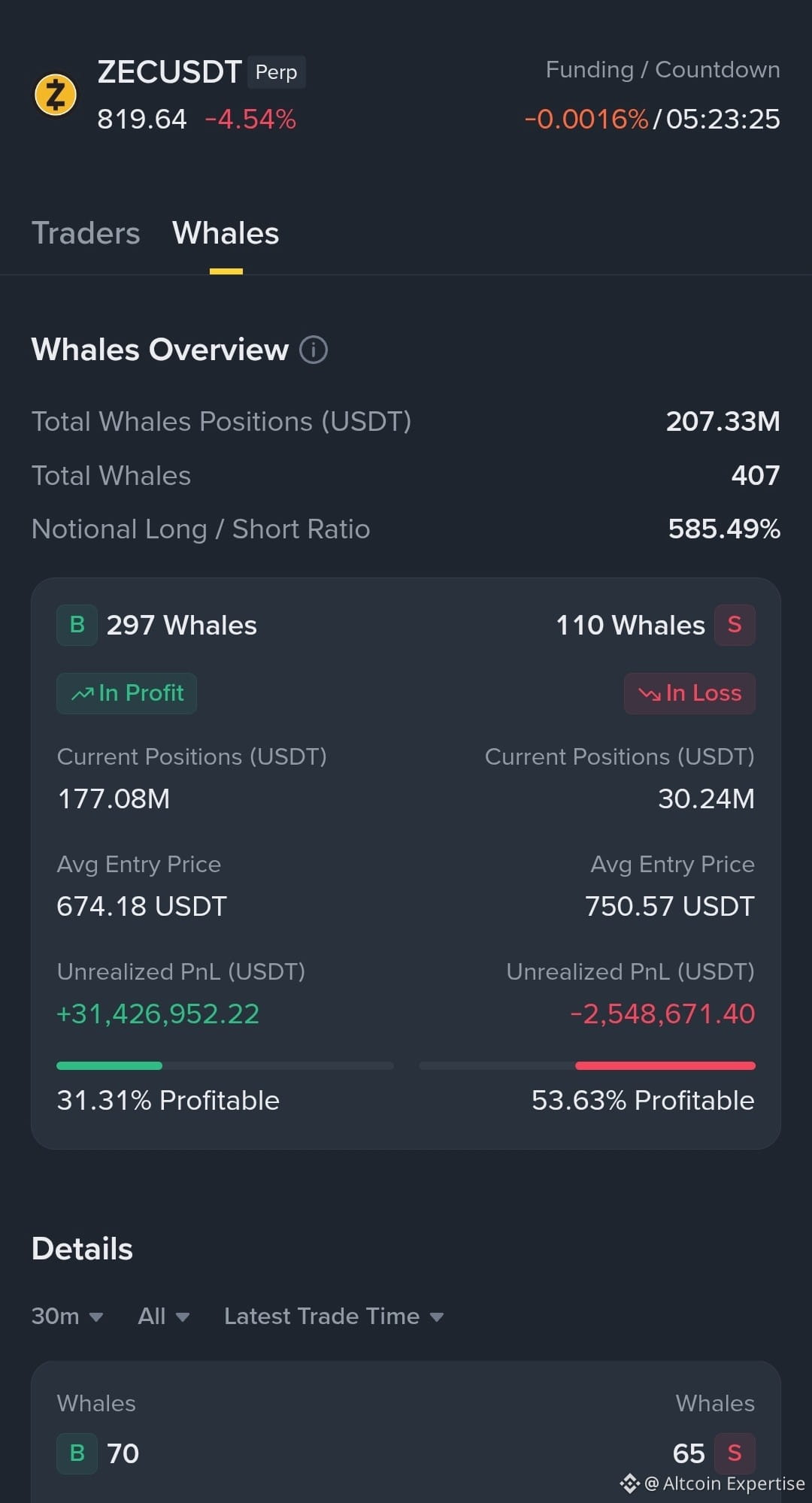
Task: Expand the All filter dropdown
Action: (164, 1317)
